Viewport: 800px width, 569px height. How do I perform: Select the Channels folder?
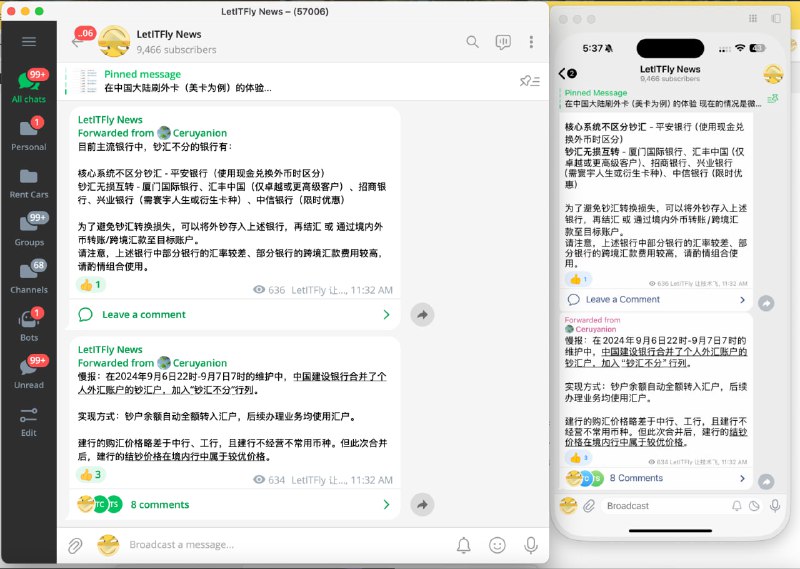pos(29,277)
